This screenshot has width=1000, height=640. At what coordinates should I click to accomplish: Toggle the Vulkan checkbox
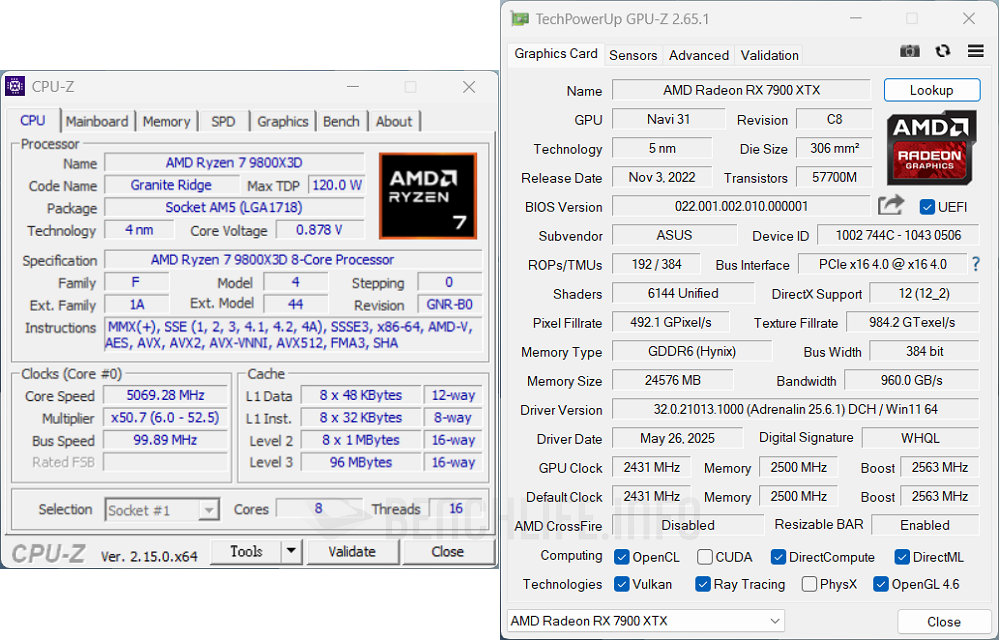pyautogui.click(x=621, y=584)
